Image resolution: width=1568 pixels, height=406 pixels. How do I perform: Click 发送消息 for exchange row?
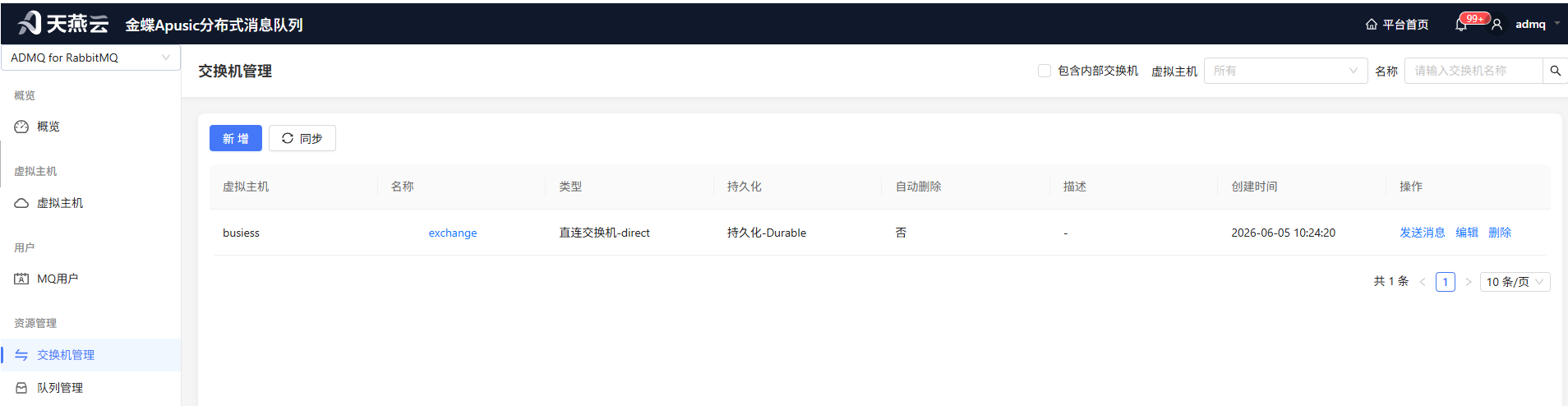1423,233
